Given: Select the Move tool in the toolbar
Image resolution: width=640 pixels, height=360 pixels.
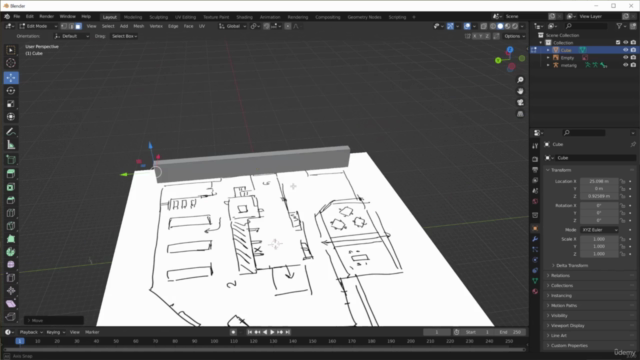Looking at the screenshot, I should 11,77.
